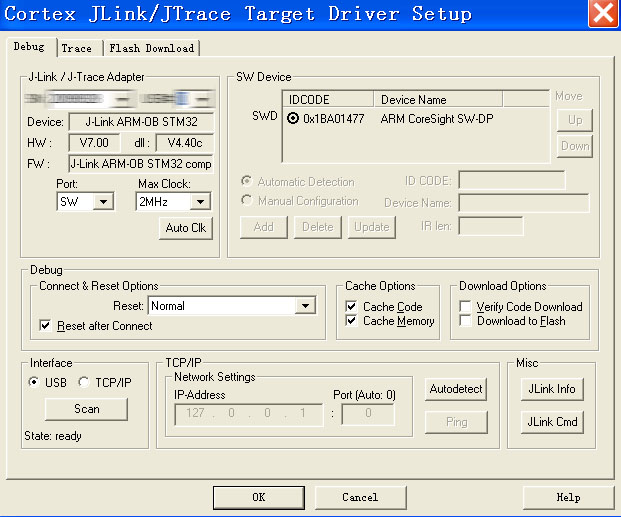Viewport: 621px width, 517px height.
Task: Expand the Port dropdown
Action: (x=103, y=202)
